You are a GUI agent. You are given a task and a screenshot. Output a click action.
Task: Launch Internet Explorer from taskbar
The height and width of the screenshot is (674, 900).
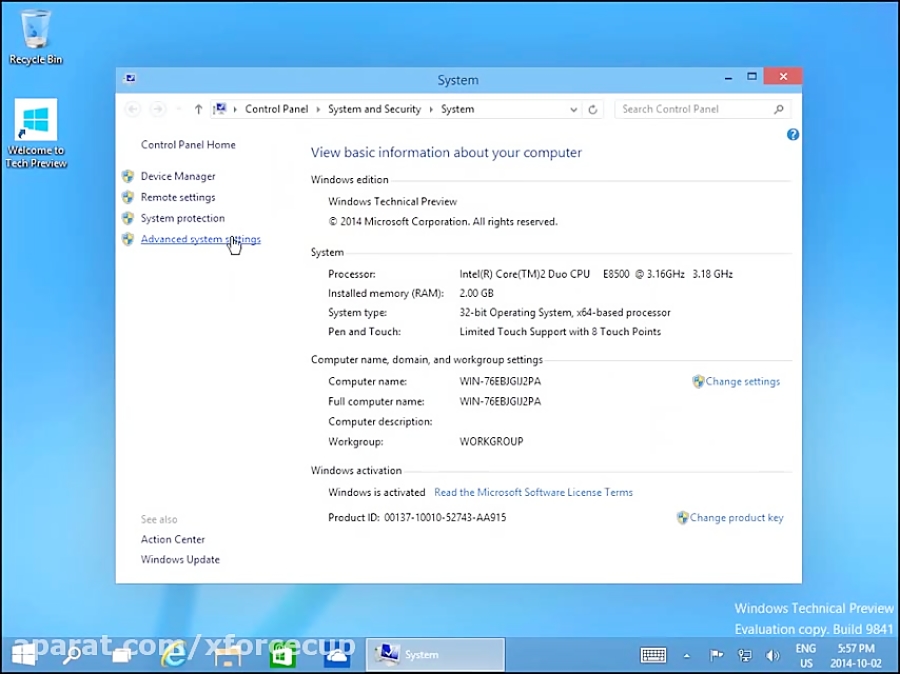(x=173, y=655)
